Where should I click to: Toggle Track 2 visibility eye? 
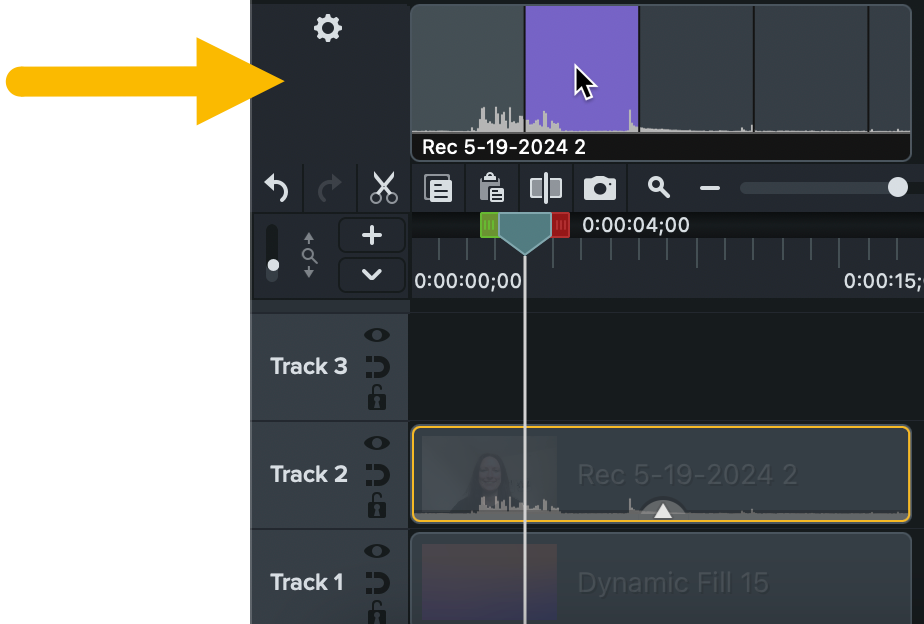pos(377,443)
